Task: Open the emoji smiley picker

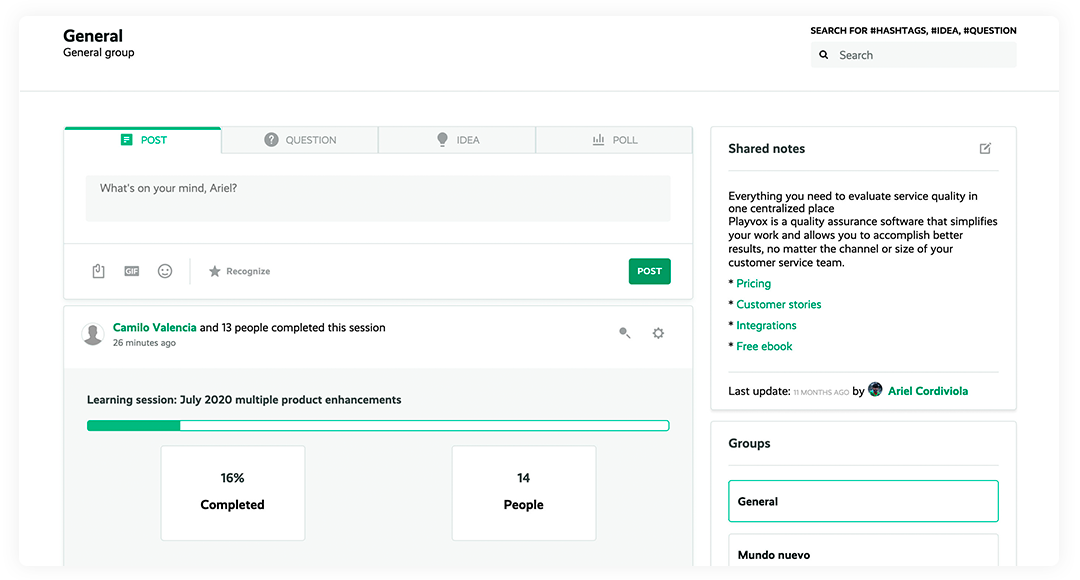Action: point(165,271)
